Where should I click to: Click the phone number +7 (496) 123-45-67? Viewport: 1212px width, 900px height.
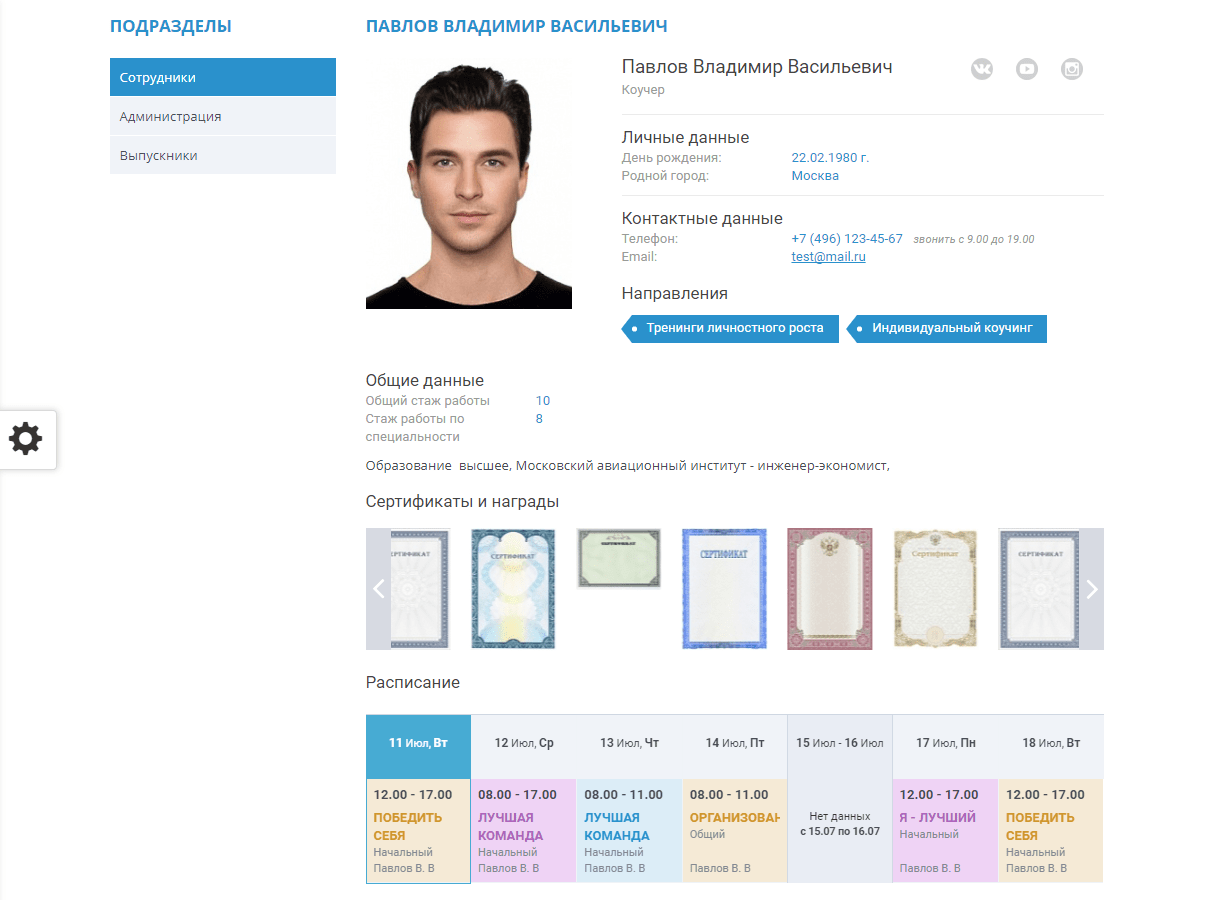click(846, 239)
